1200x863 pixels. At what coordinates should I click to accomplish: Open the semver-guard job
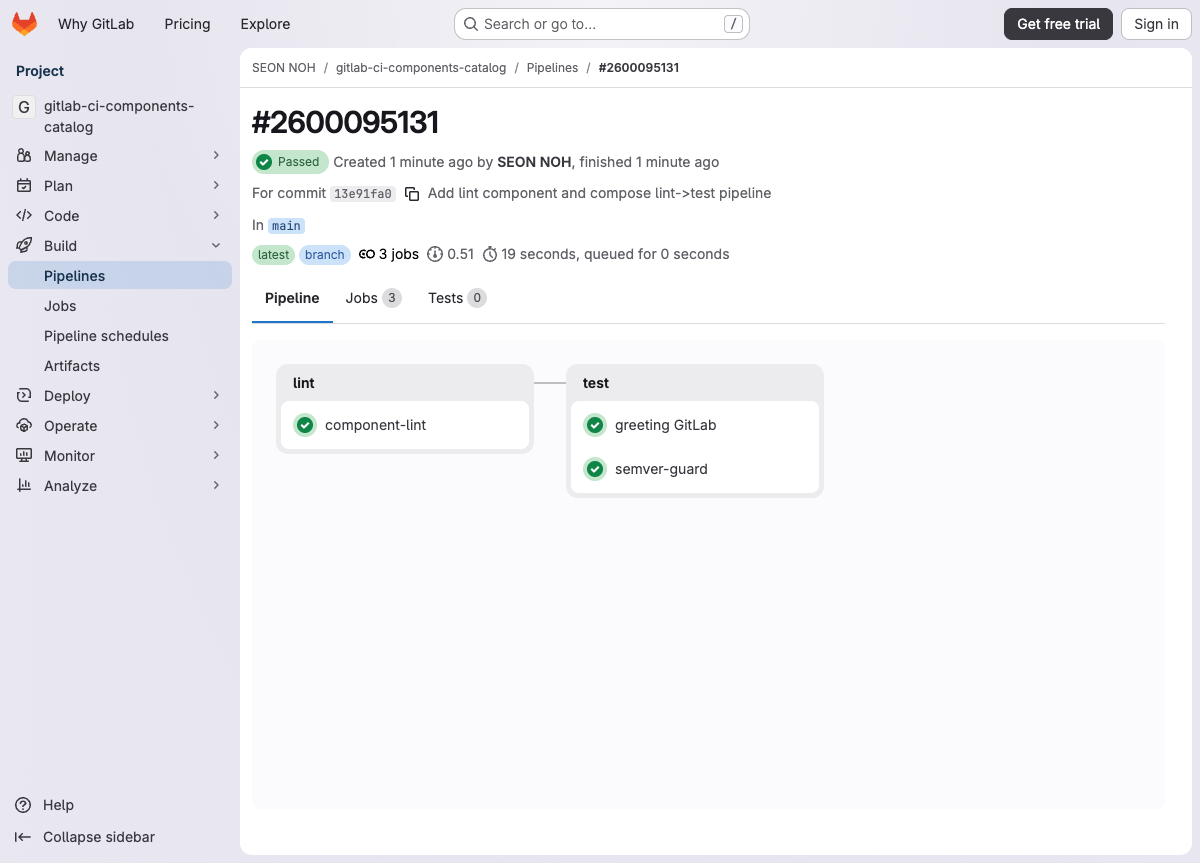tap(695, 469)
